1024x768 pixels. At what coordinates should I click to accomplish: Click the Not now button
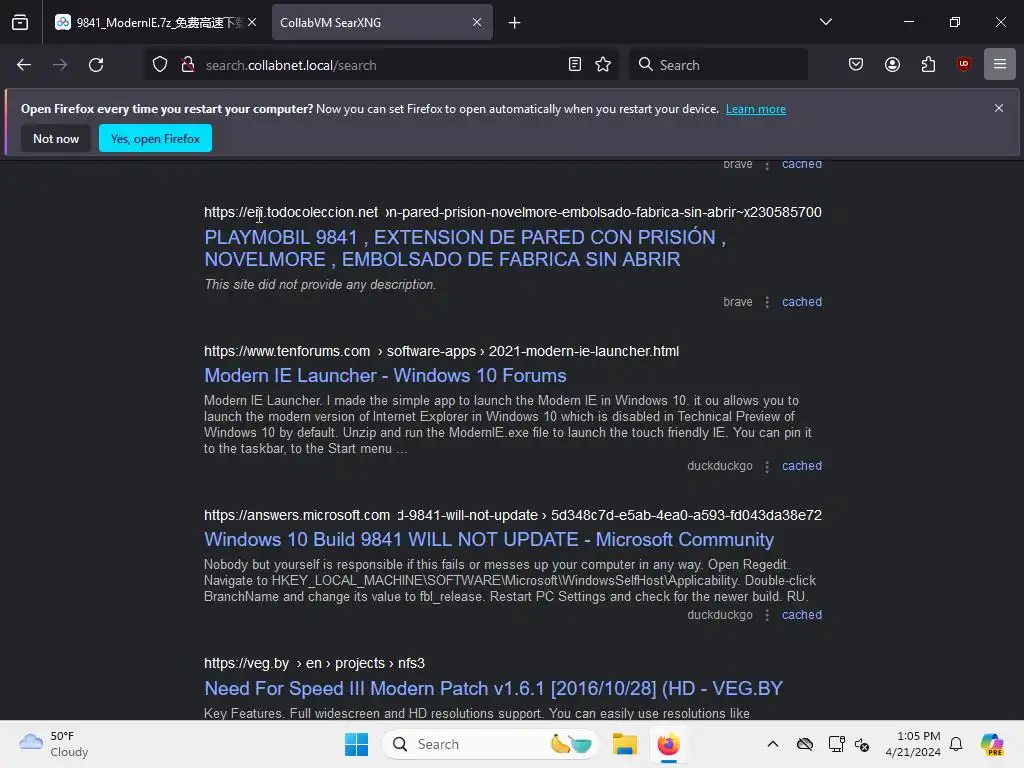[x=56, y=138]
